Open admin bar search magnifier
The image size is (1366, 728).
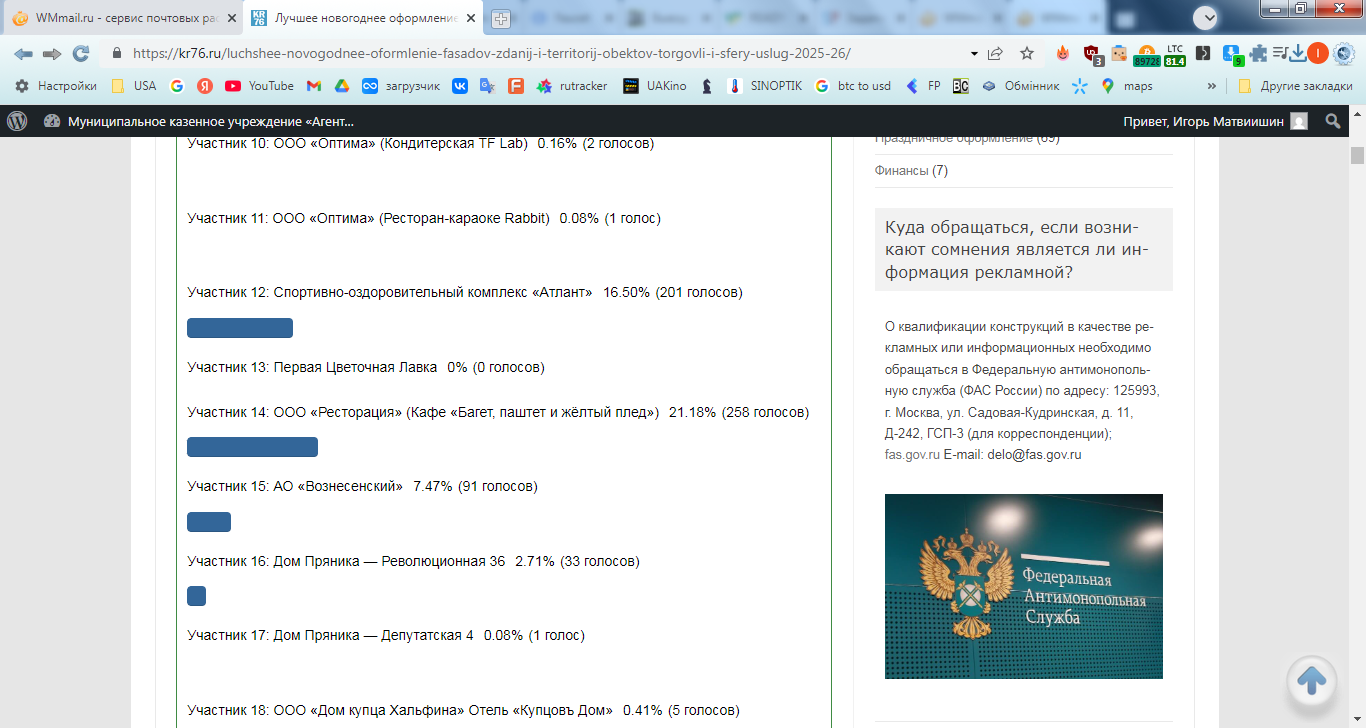pyautogui.click(x=1332, y=121)
